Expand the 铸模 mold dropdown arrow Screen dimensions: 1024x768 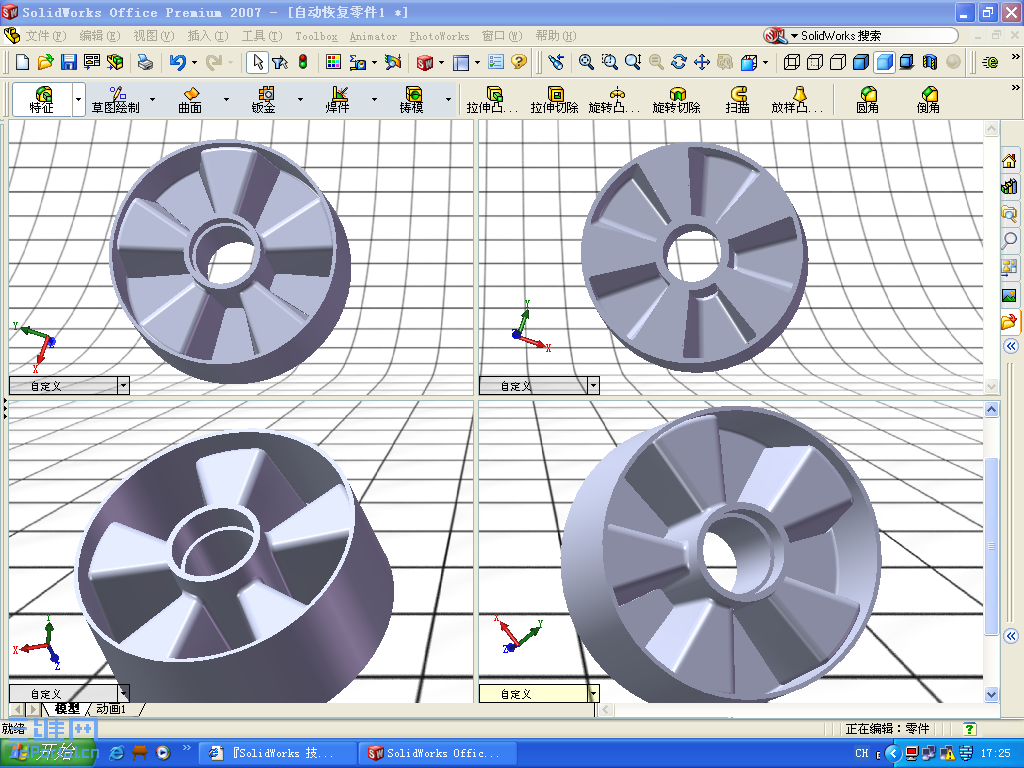(x=448, y=100)
